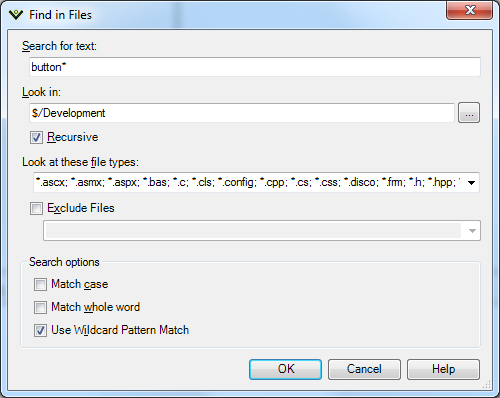The height and width of the screenshot is (398, 500).
Task: Close the Find in Files dialog
Action: click(469, 10)
